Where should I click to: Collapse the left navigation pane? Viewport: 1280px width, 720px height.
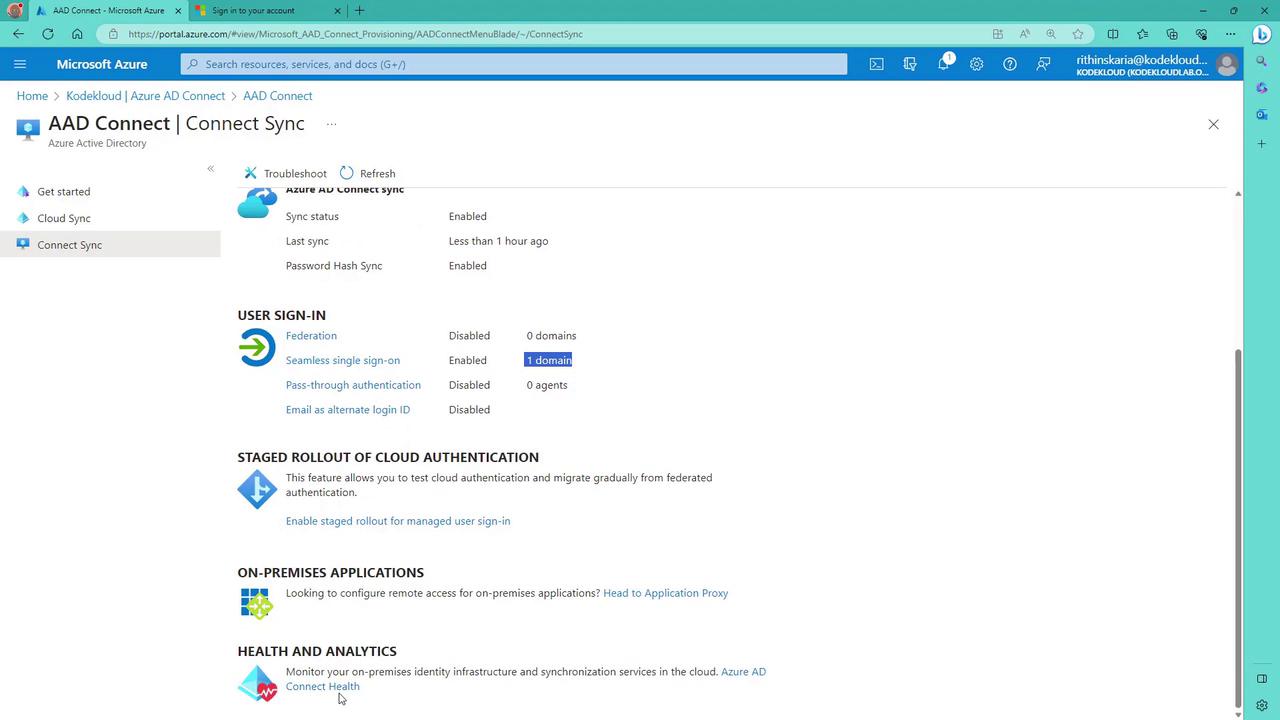pos(210,168)
